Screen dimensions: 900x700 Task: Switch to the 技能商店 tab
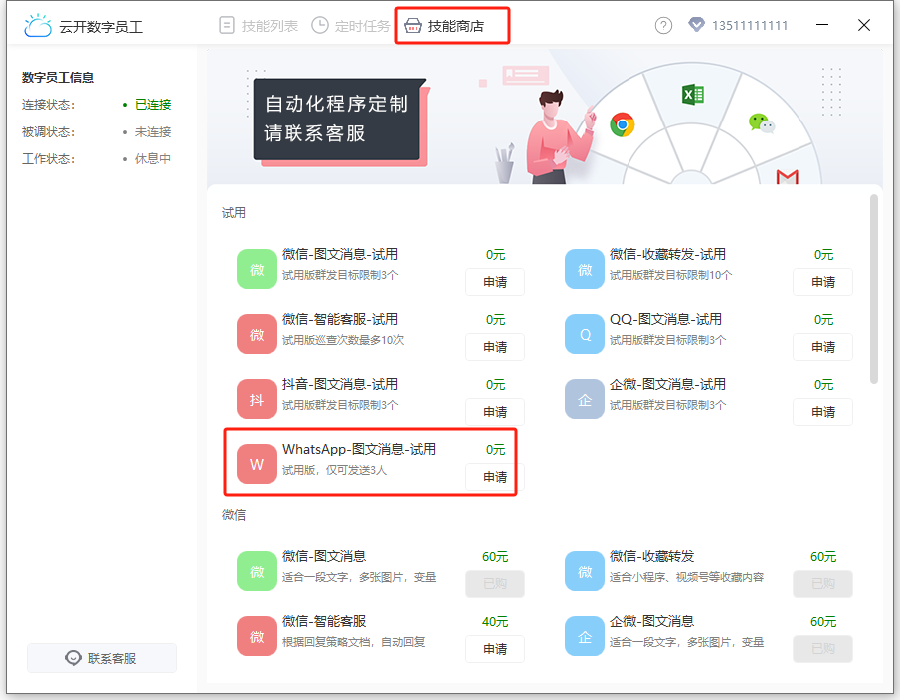pyautogui.click(x=444, y=26)
